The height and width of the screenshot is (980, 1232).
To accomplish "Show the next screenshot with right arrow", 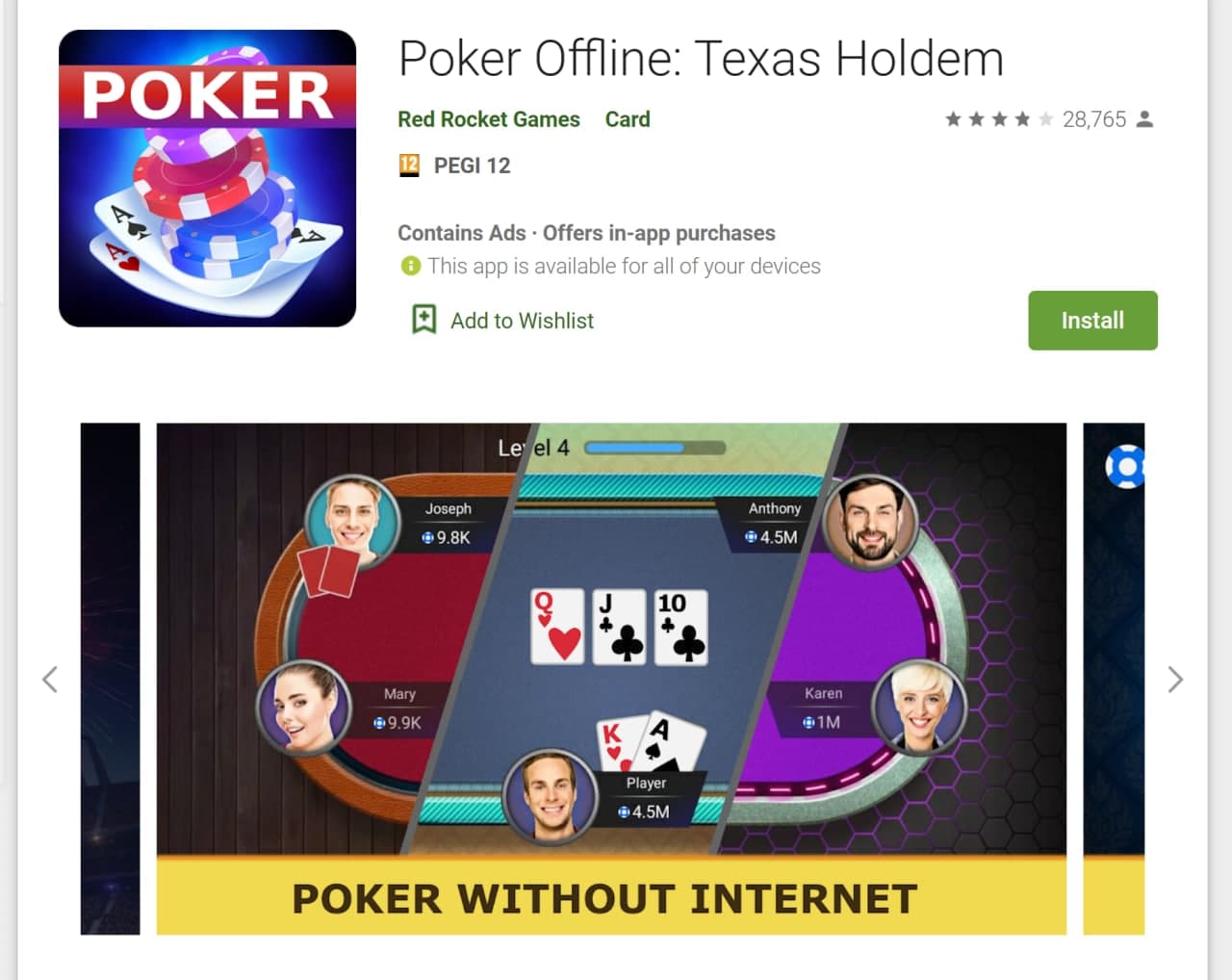I will click(1175, 680).
